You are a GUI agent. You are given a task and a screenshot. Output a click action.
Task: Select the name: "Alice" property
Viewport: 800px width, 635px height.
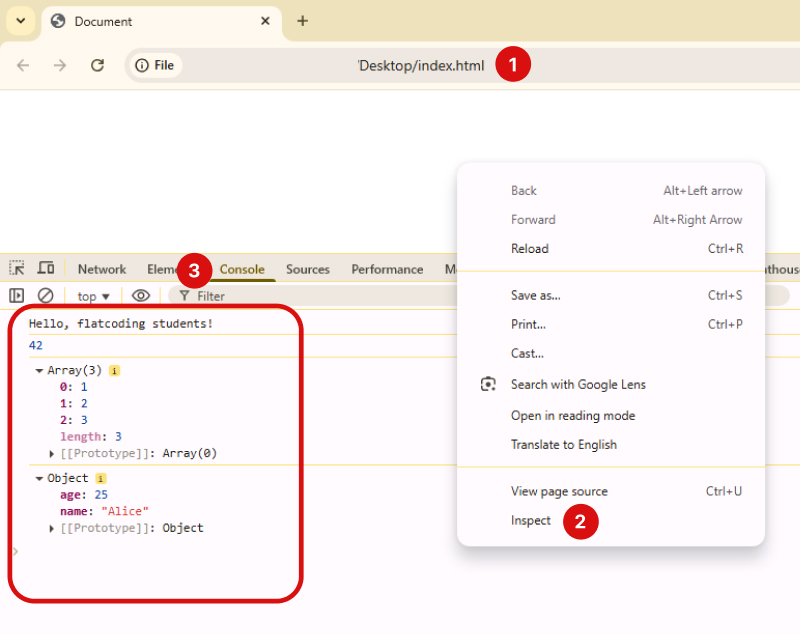click(104, 511)
